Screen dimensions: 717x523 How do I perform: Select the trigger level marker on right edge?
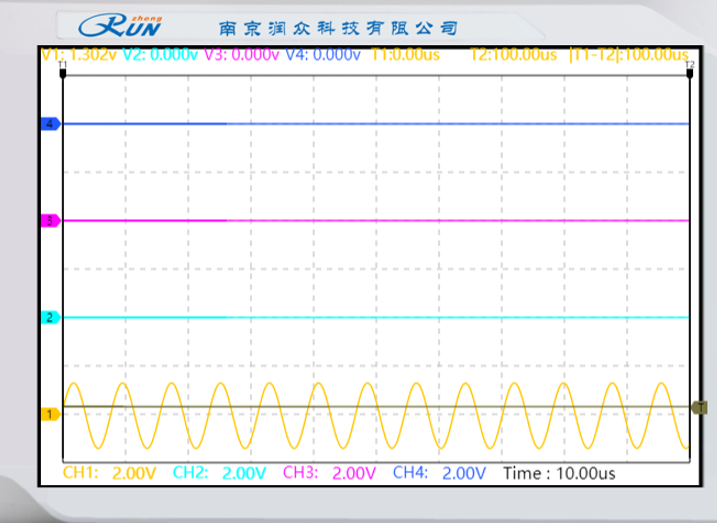[x=700, y=407]
